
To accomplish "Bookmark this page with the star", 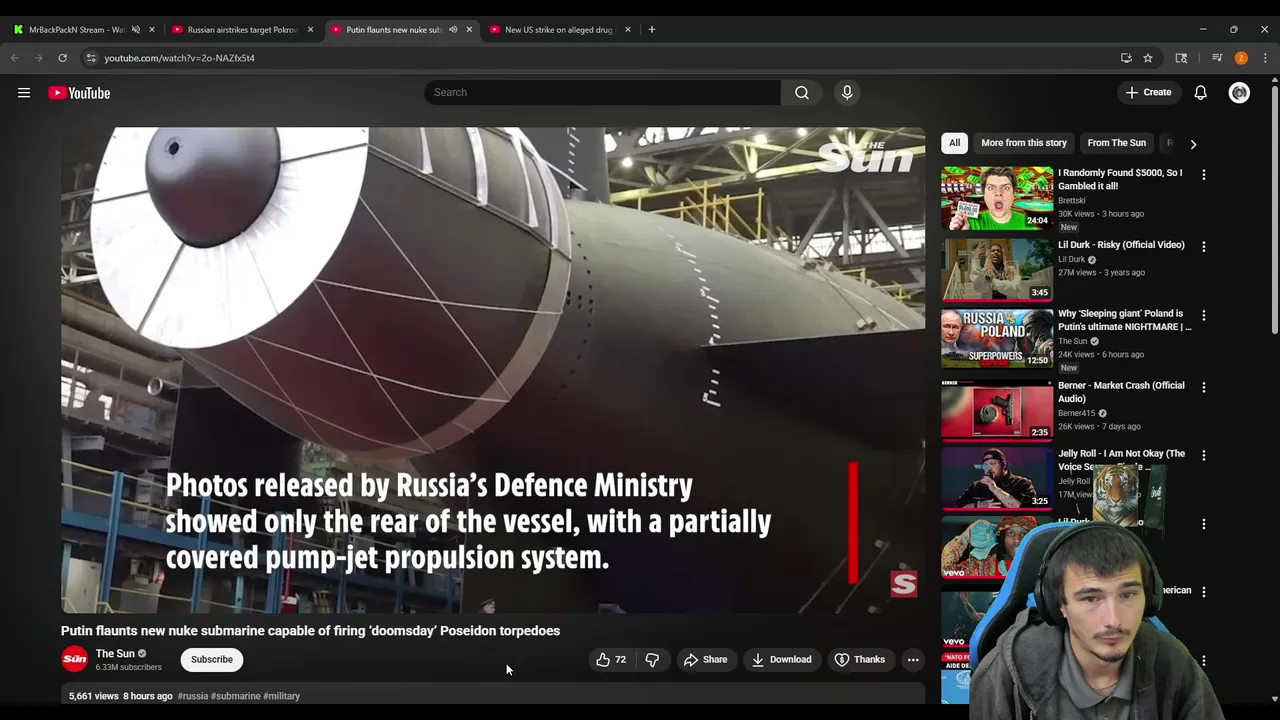I will coord(1148,58).
